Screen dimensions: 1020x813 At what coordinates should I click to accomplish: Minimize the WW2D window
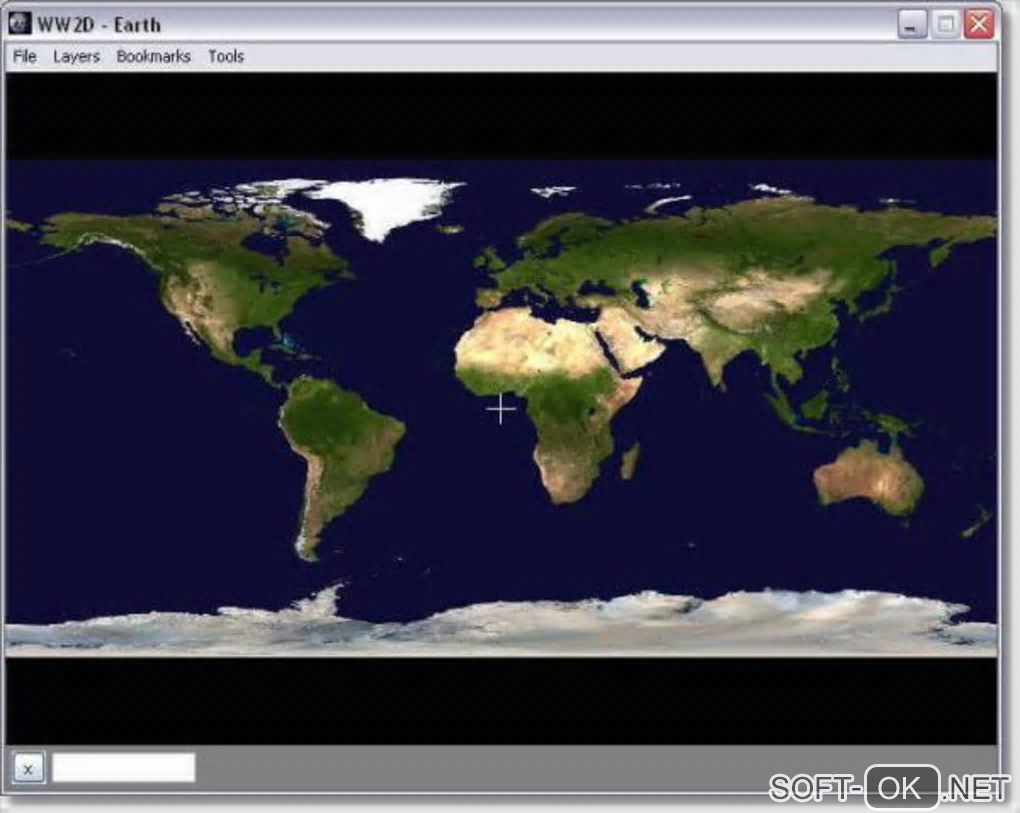coord(912,25)
